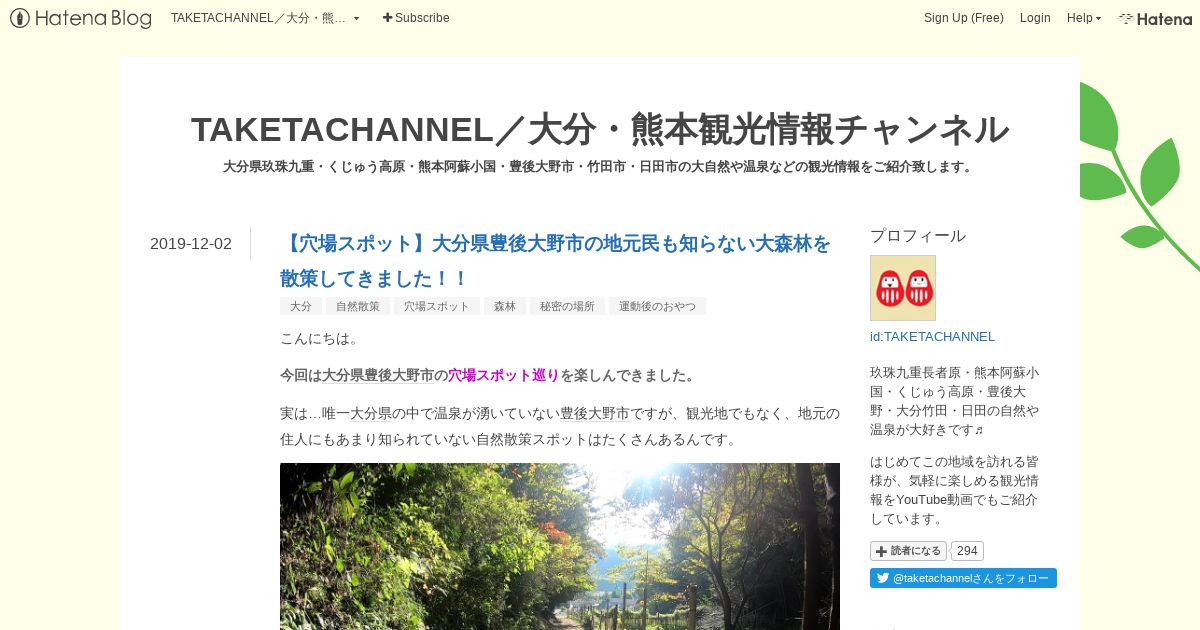Open the Hatena Blog logo link
This screenshot has width=1200, height=630.
click(x=80, y=18)
